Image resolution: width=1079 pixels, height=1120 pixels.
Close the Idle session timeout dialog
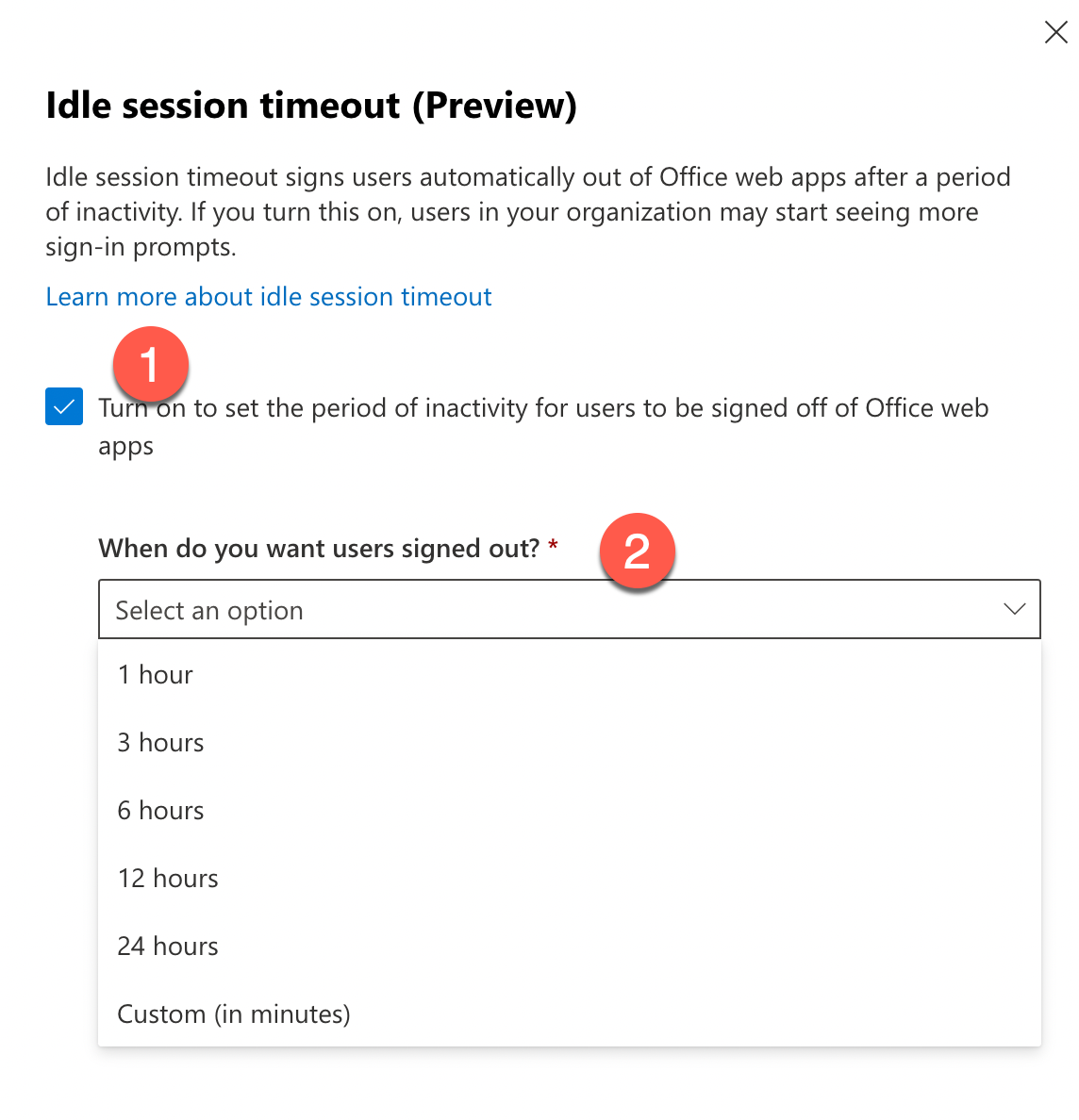1055,32
